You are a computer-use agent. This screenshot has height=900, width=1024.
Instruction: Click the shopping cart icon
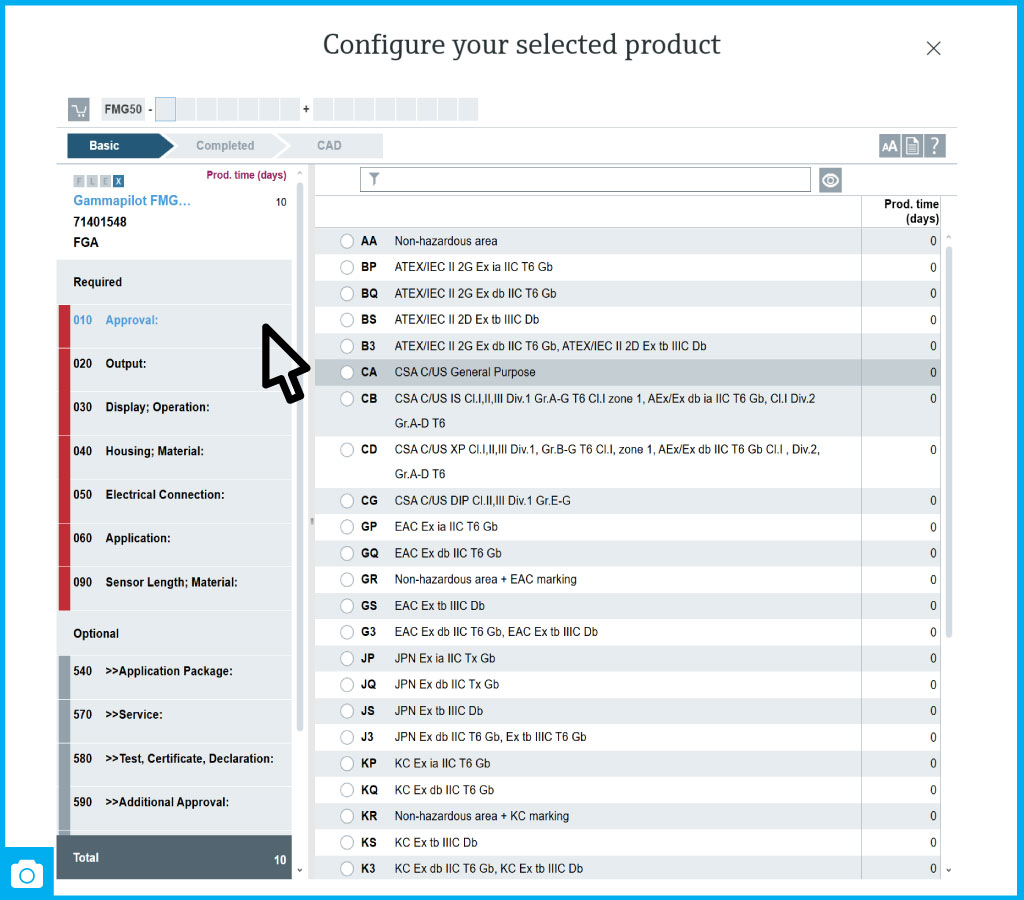pos(79,110)
